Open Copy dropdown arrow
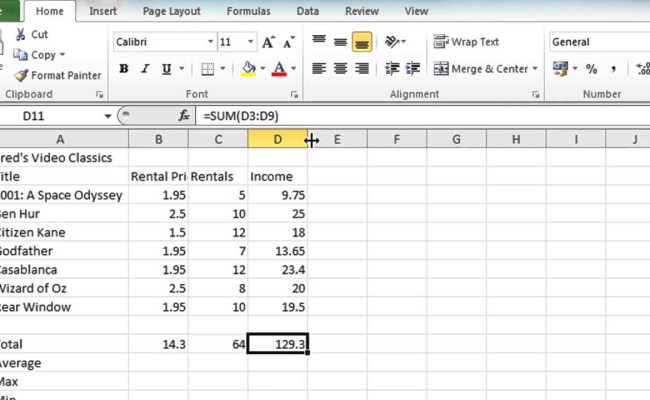This screenshot has width=650, height=400. click(x=62, y=55)
